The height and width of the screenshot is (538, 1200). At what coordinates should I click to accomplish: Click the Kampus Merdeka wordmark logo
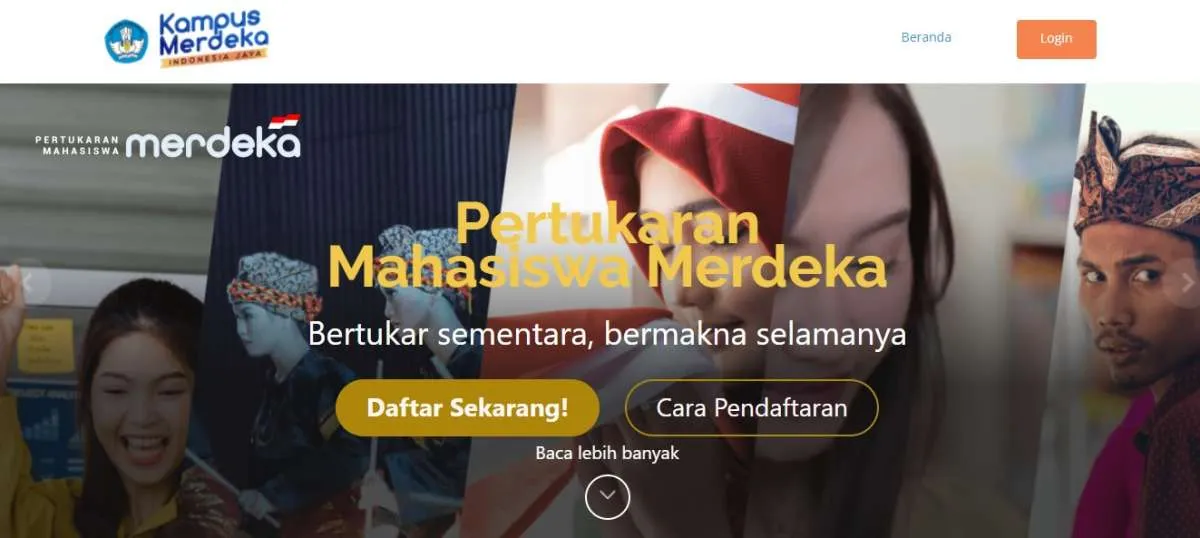click(x=213, y=34)
